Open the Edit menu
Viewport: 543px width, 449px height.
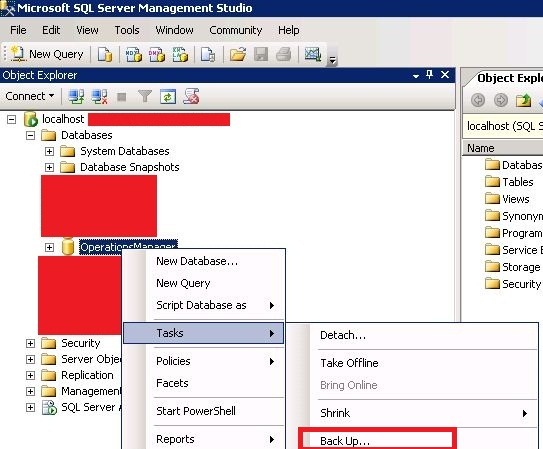click(51, 30)
